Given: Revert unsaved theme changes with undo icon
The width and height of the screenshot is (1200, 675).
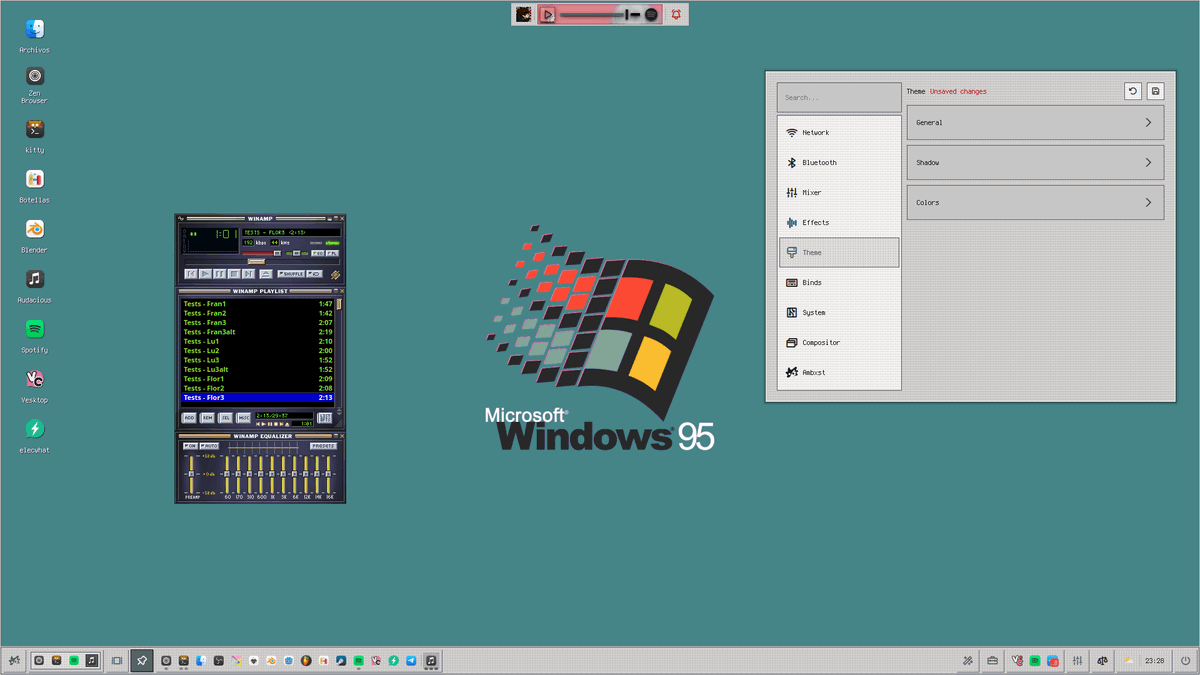Looking at the screenshot, I should 1133,91.
